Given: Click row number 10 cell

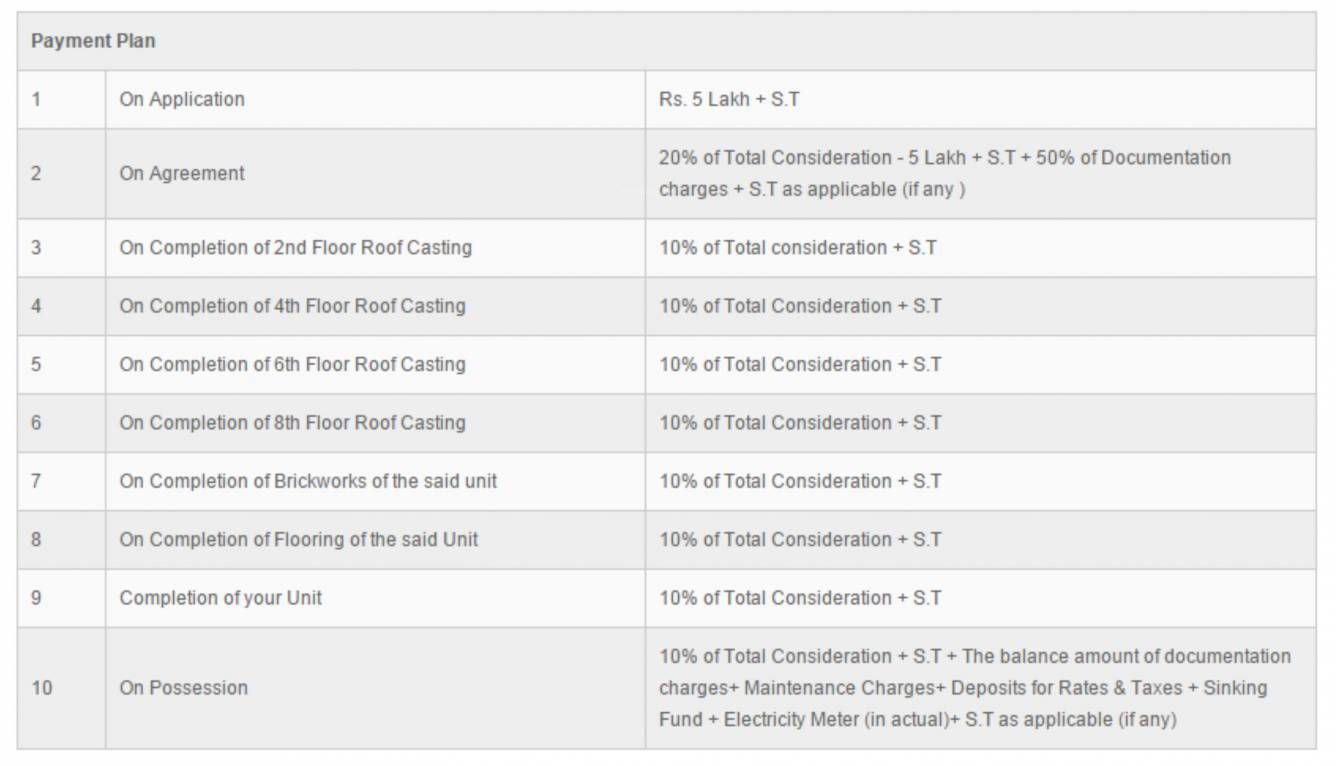Looking at the screenshot, I should click(x=42, y=688).
